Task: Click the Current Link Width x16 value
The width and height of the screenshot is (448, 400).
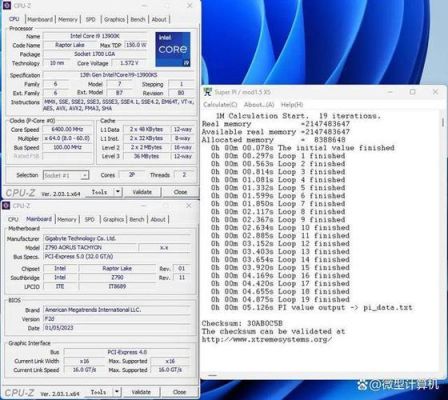Action: click(84, 361)
